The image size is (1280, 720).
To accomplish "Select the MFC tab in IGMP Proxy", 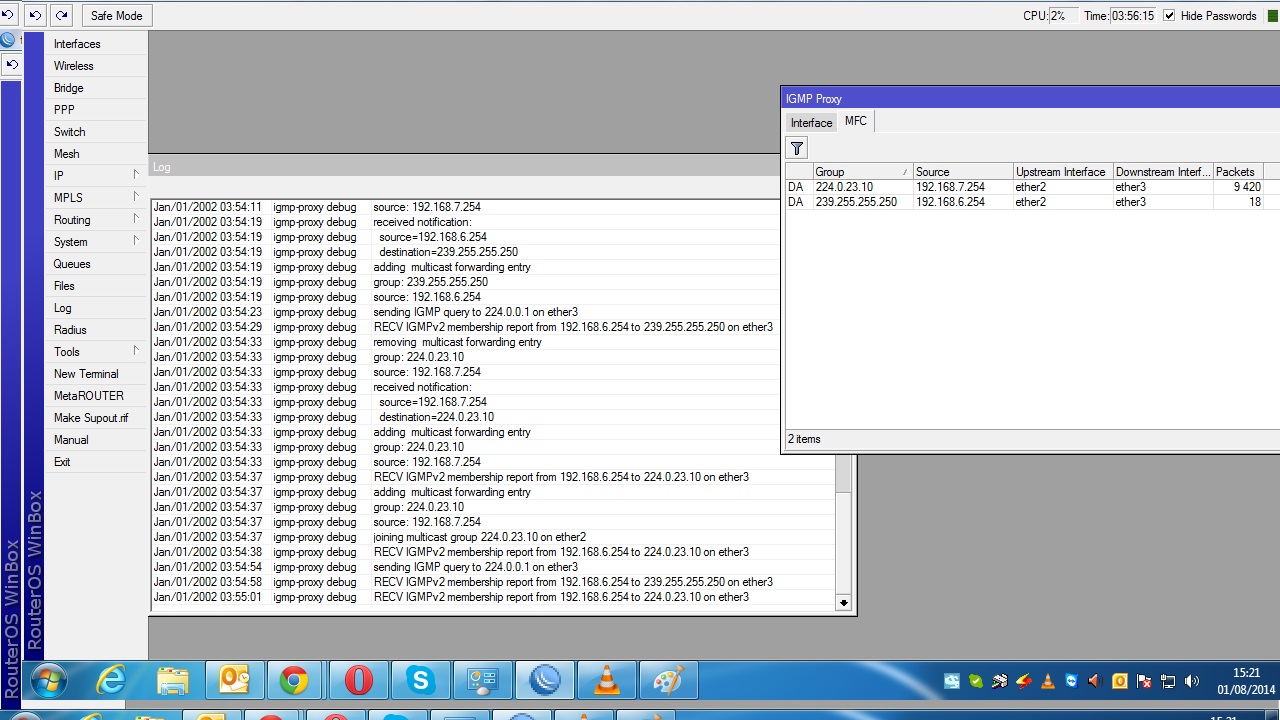I will pyautogui.click(x=856, y=121).
